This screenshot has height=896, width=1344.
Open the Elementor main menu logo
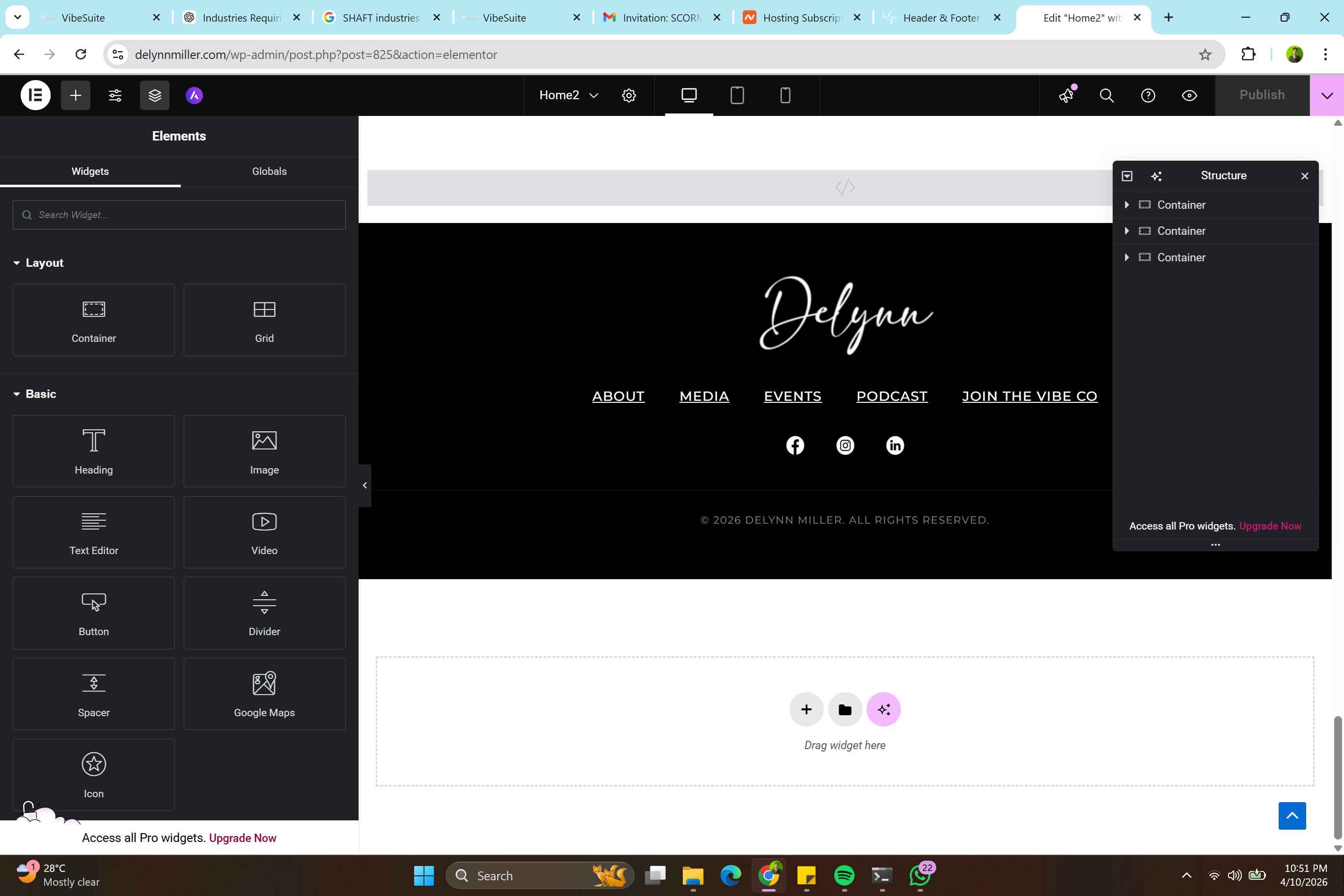coord(35,95)
